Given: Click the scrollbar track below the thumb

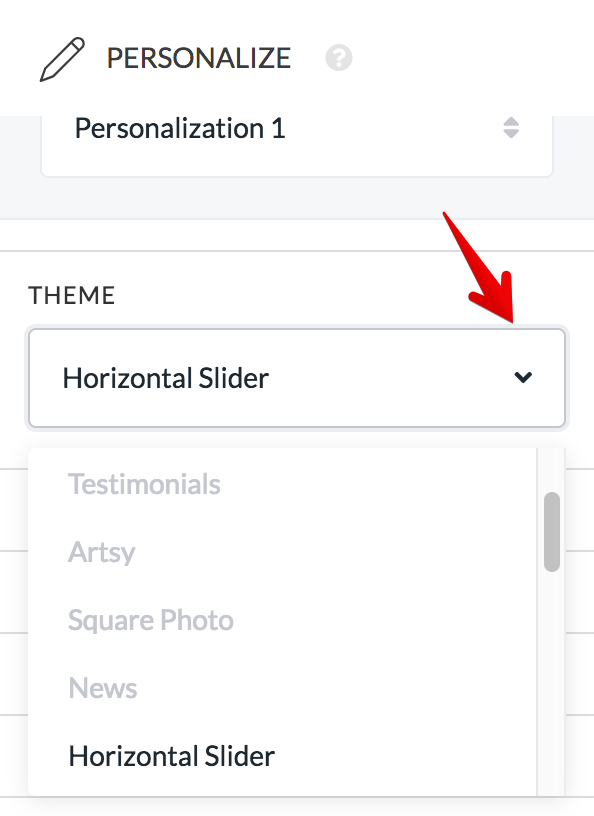Looking at the screenshot, I should click(x=552, y=682).
